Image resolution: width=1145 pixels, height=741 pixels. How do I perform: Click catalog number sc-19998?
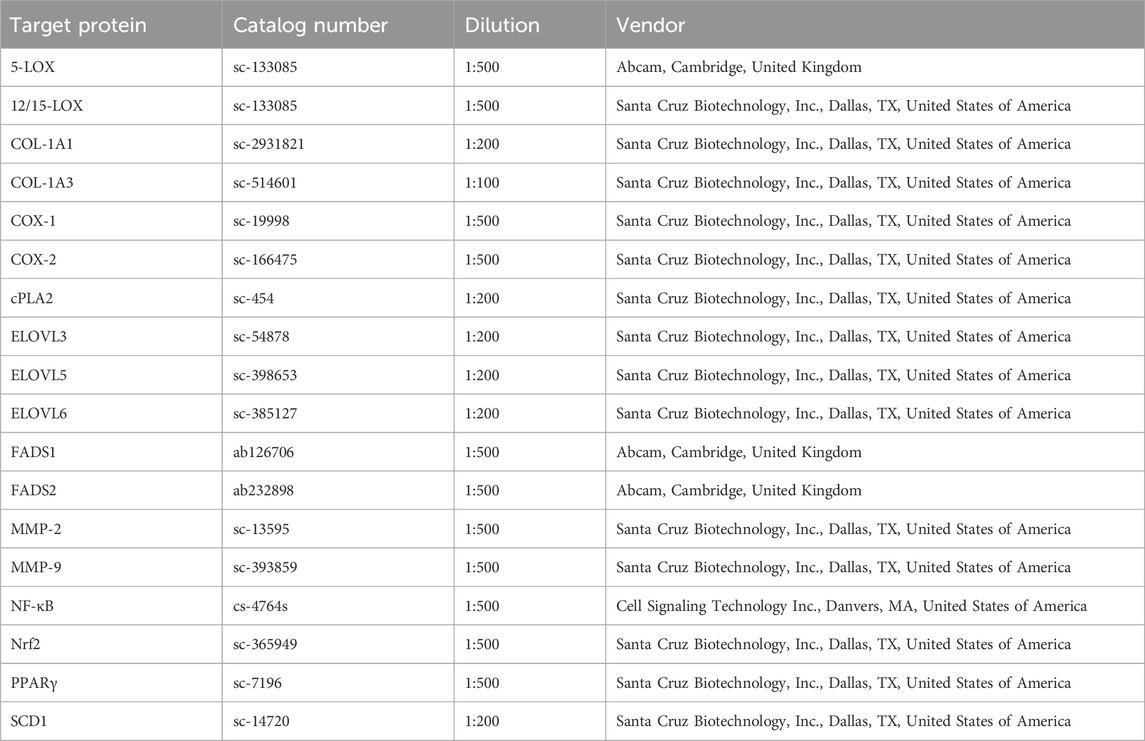coord(261,220)
